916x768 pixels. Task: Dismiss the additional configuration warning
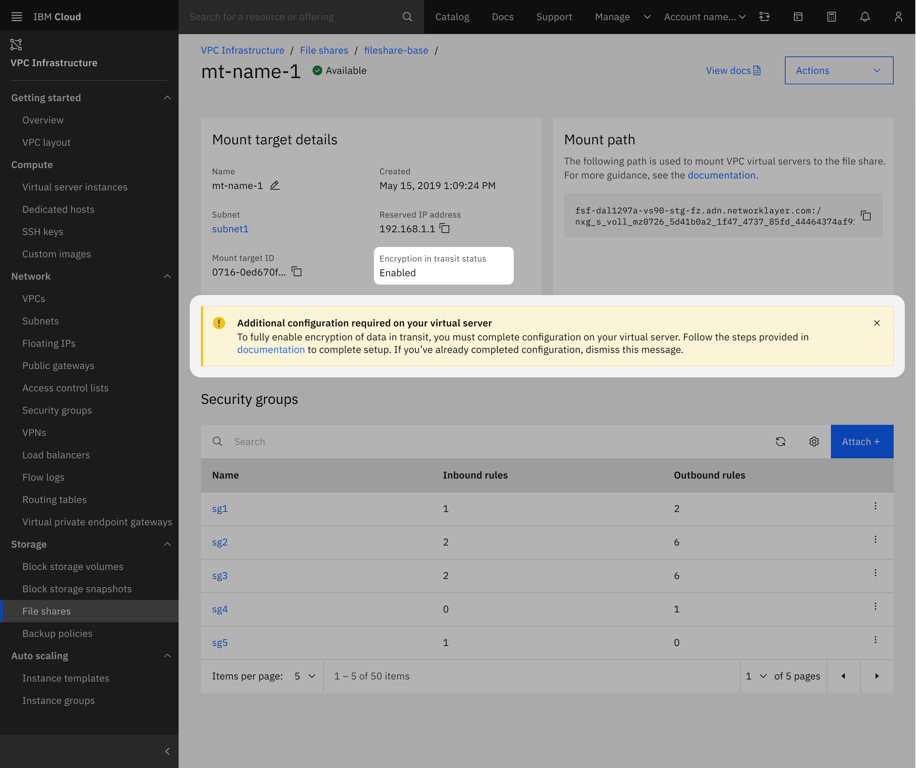(x=877, y=323)
